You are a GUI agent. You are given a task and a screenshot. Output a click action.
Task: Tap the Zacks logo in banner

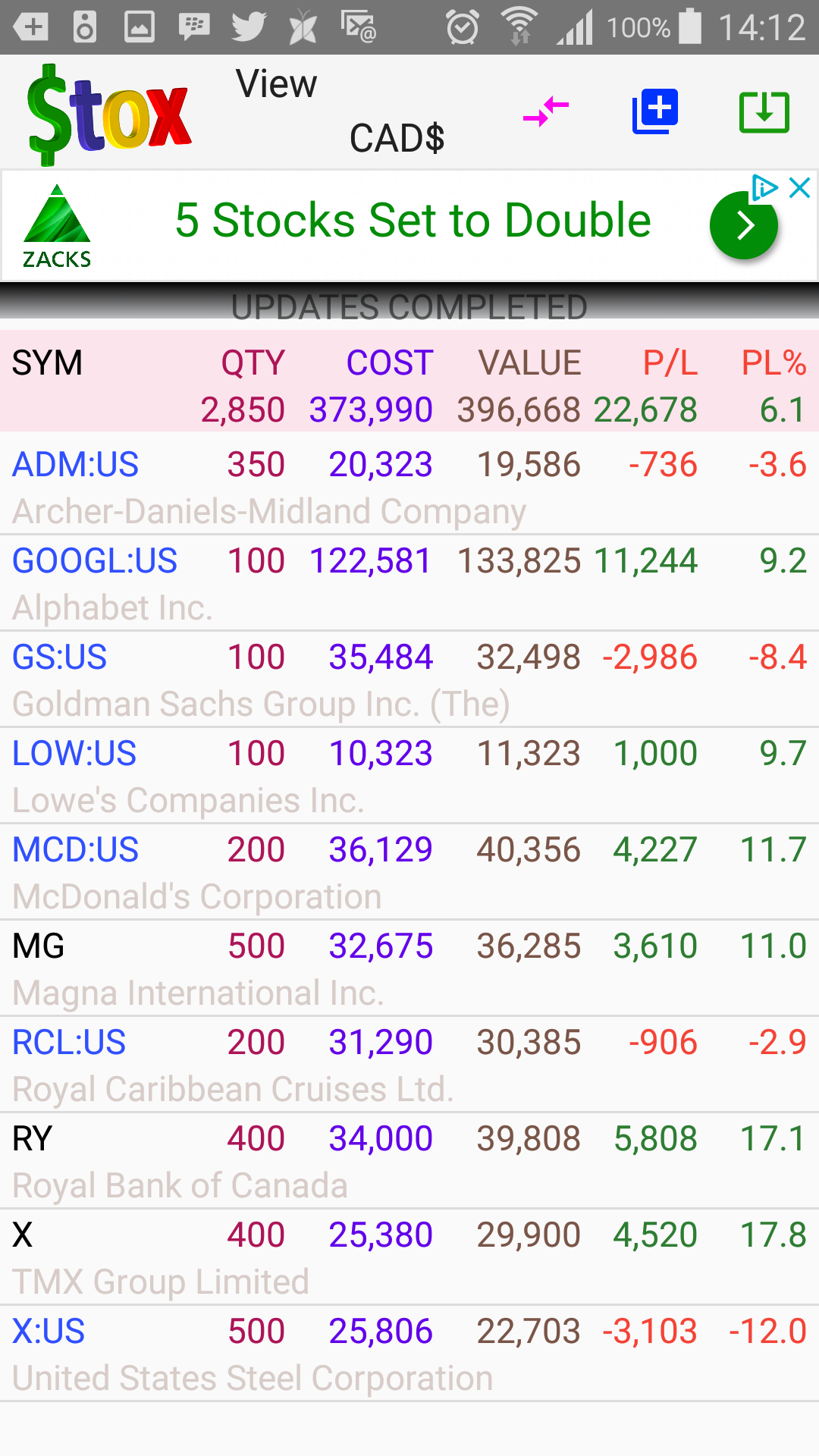[x=57, y=226]
